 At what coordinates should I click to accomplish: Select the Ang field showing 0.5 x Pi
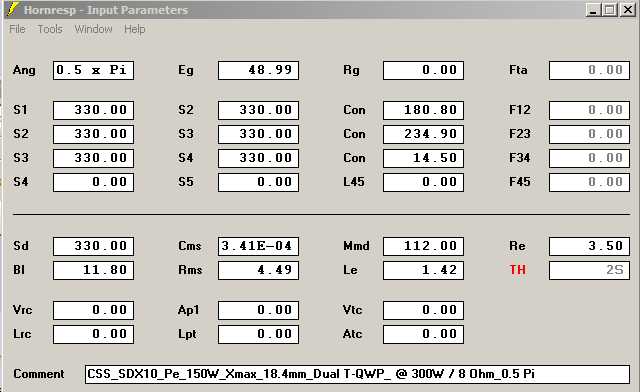93,70
